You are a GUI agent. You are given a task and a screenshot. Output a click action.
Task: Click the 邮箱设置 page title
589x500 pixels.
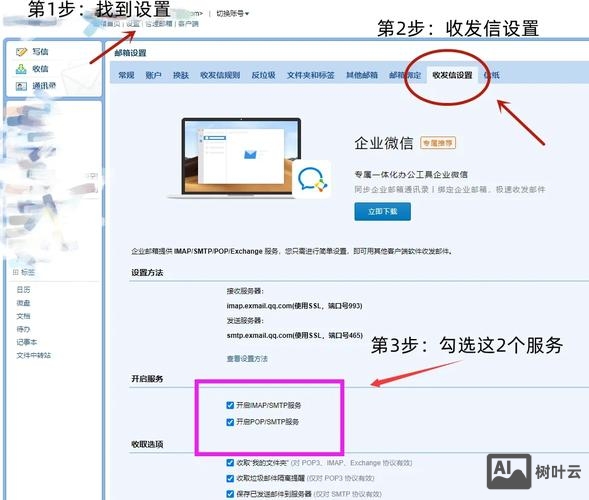pyautogui.click(x=130, y=53)
